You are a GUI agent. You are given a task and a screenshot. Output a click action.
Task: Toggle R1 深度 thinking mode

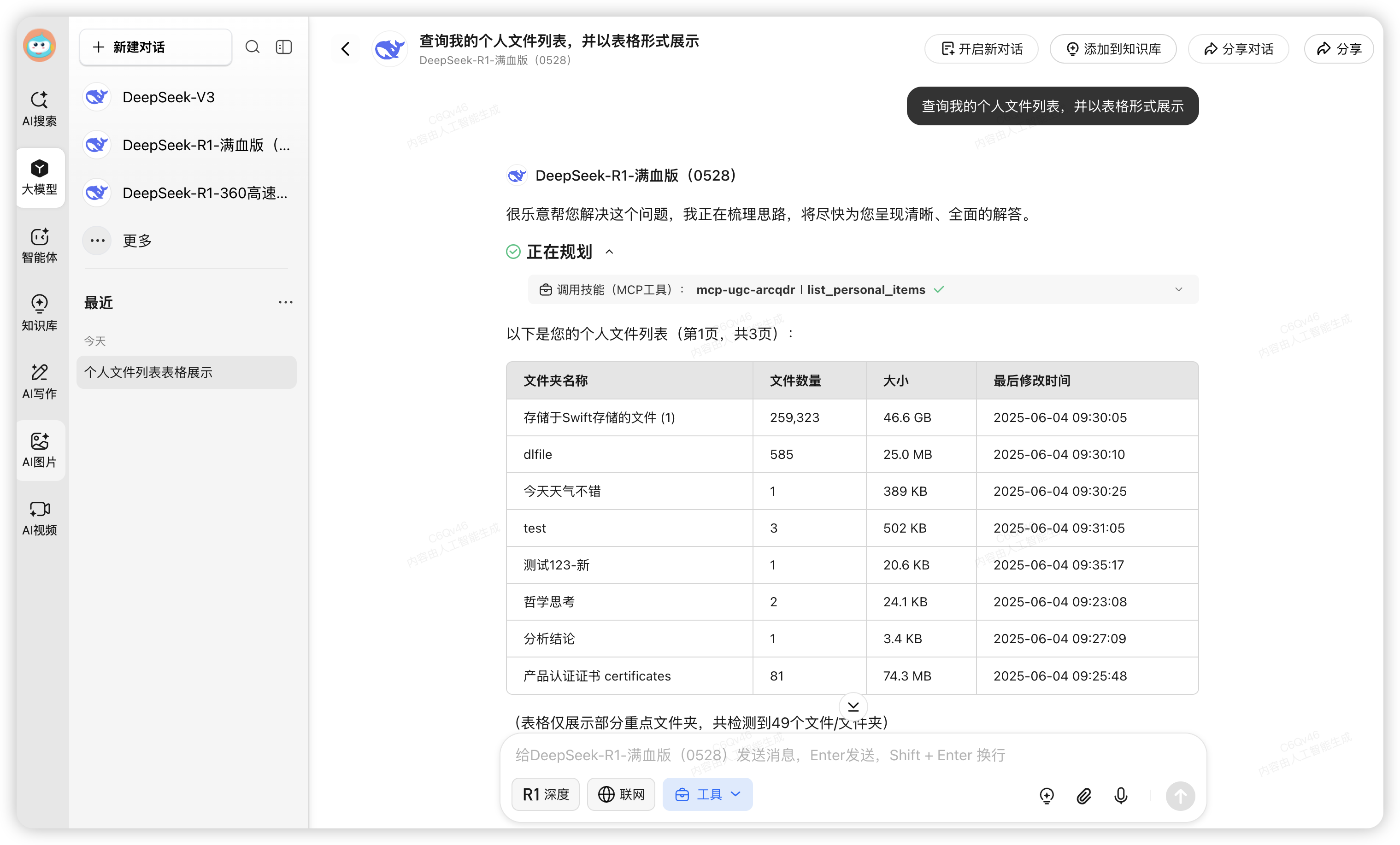(546, 794)
